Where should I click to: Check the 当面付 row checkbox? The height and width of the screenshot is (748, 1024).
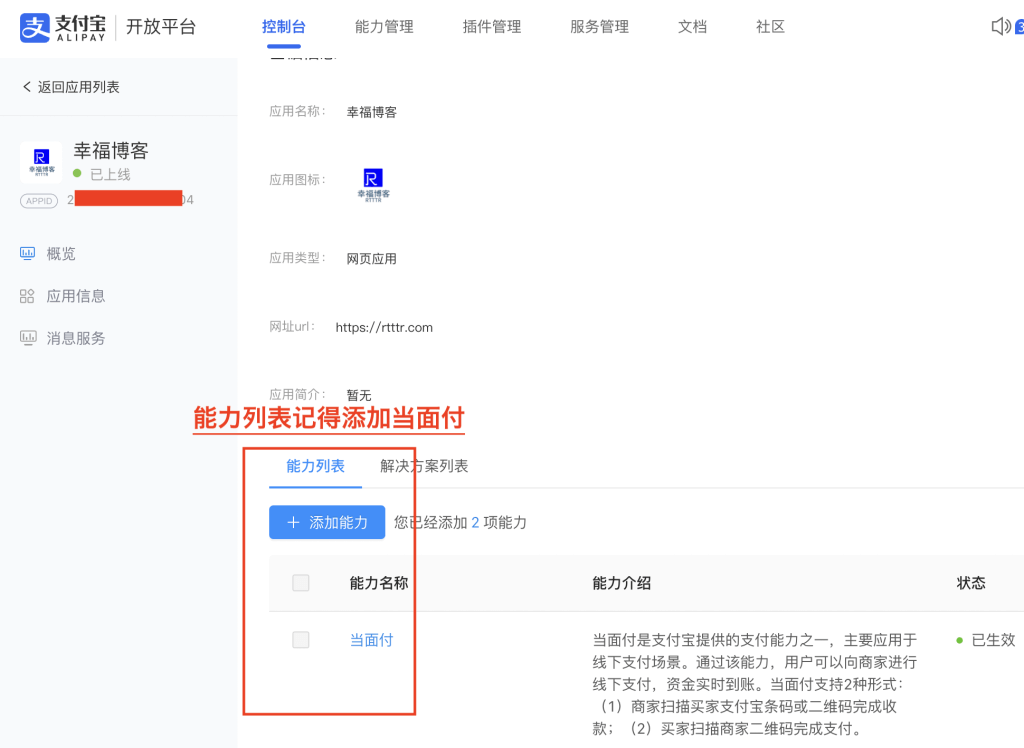pos(300,640)
